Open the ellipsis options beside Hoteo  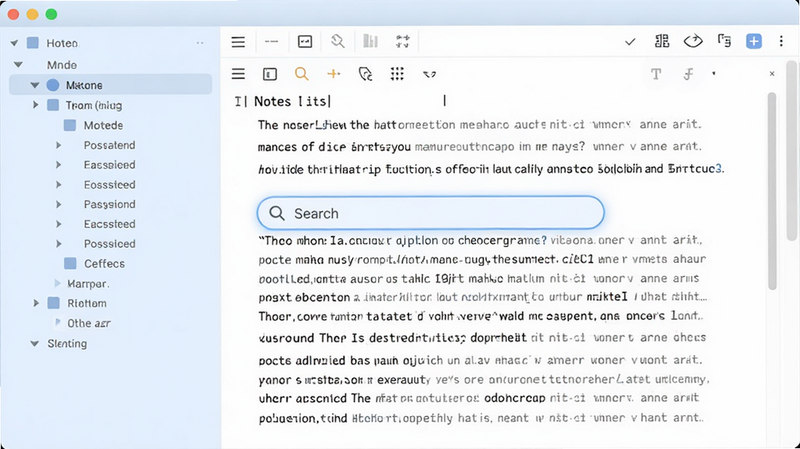click(200, 43)
